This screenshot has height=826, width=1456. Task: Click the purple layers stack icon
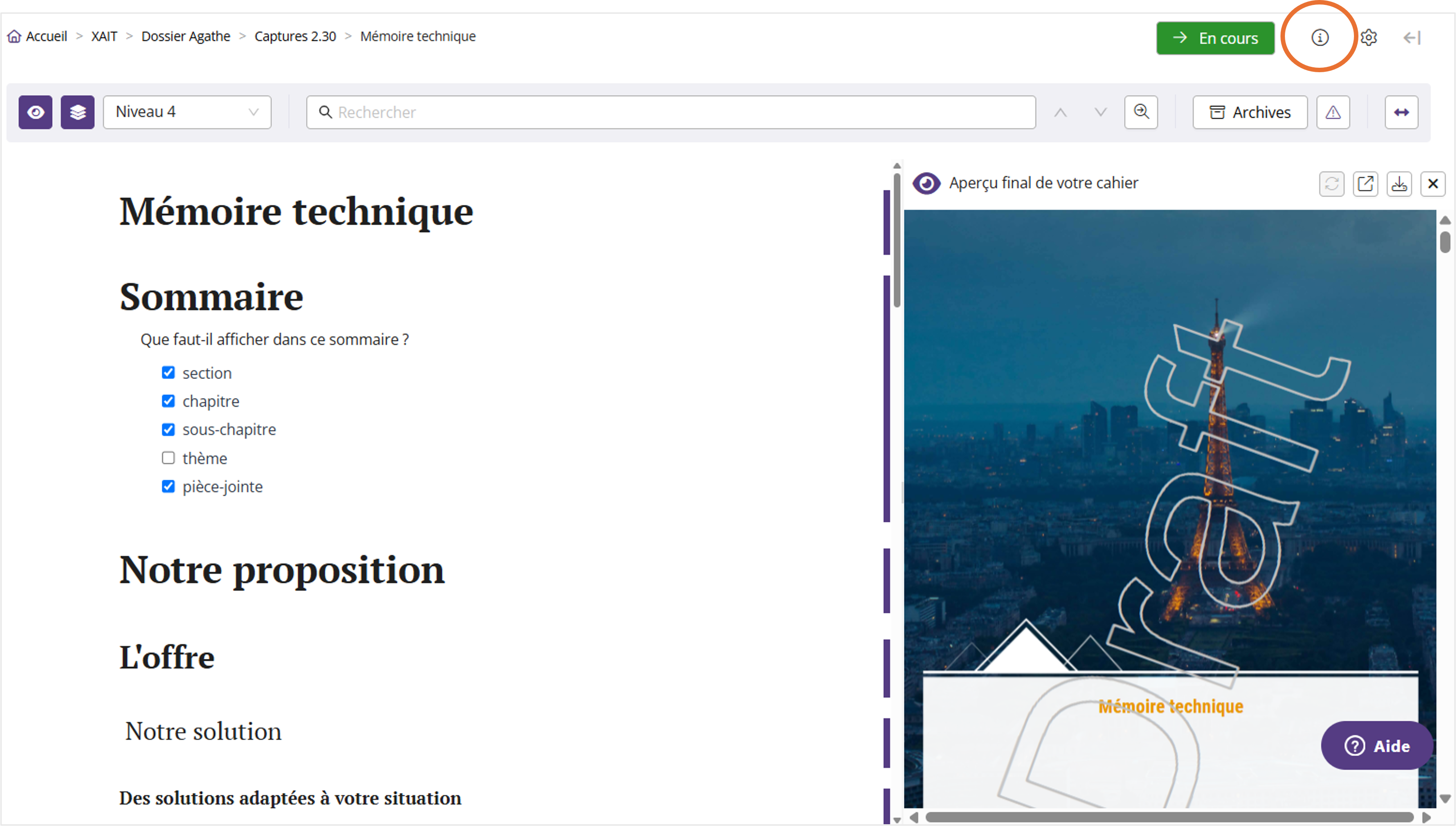point(78,112)
